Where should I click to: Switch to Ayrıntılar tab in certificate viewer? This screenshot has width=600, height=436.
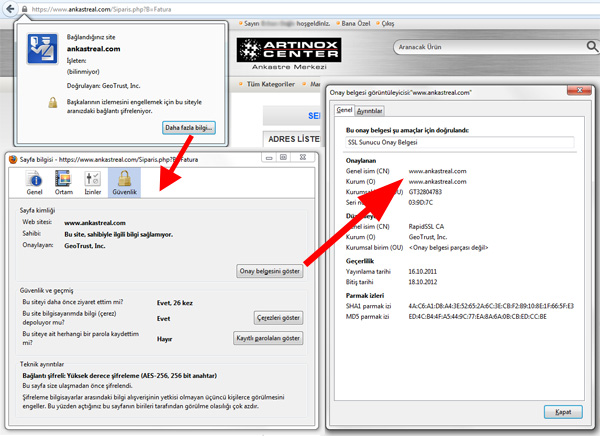coord(370,111)
